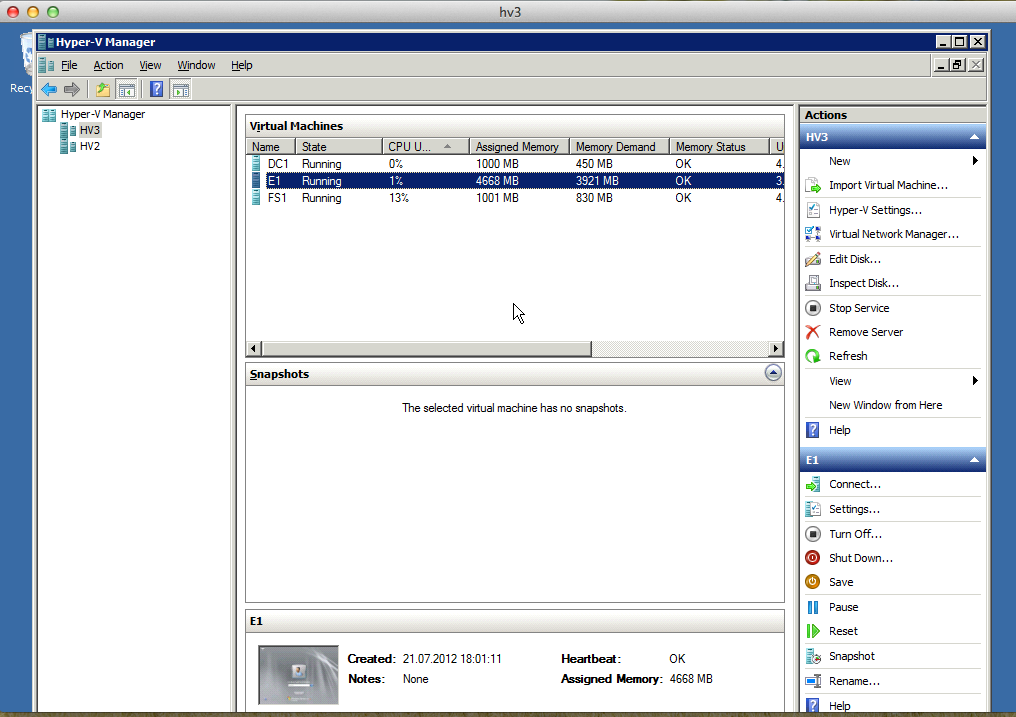The height and width of the screenshot is (717, 1016).
Task: Click the horizontal scrollbar thumb in VM list
Action: (x=426, y=348)
